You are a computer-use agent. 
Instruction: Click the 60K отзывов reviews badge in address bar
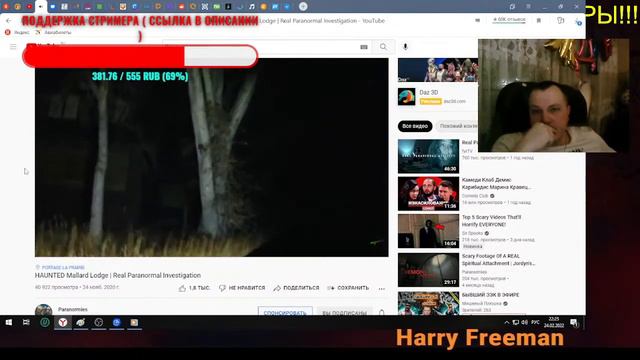pos(509,20)
